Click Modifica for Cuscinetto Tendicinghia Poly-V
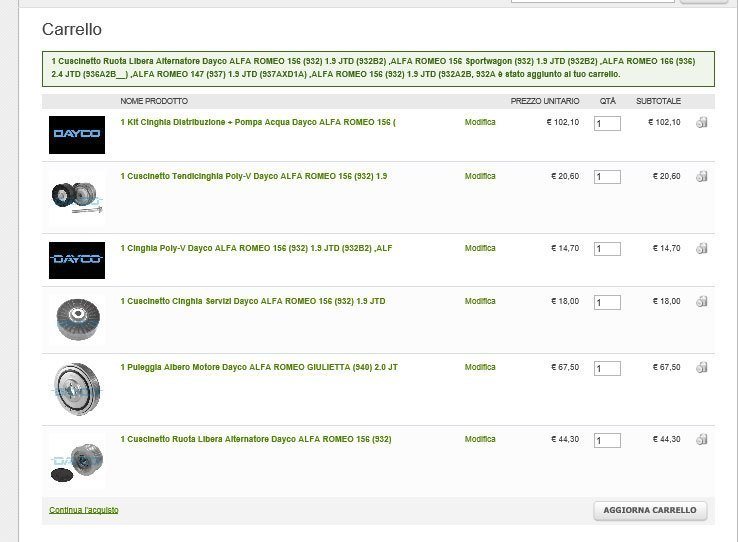738x542 pixels. 480,176
